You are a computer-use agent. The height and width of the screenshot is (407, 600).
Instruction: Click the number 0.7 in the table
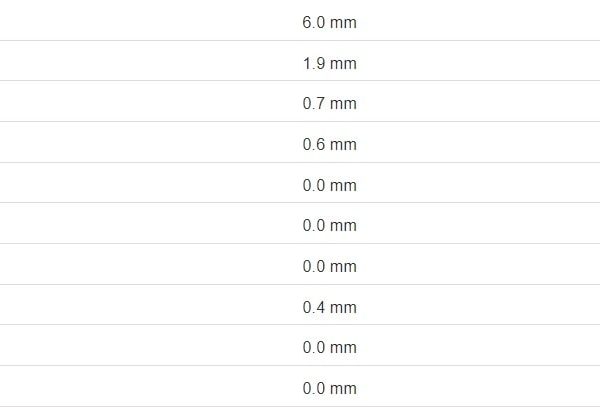313,104
